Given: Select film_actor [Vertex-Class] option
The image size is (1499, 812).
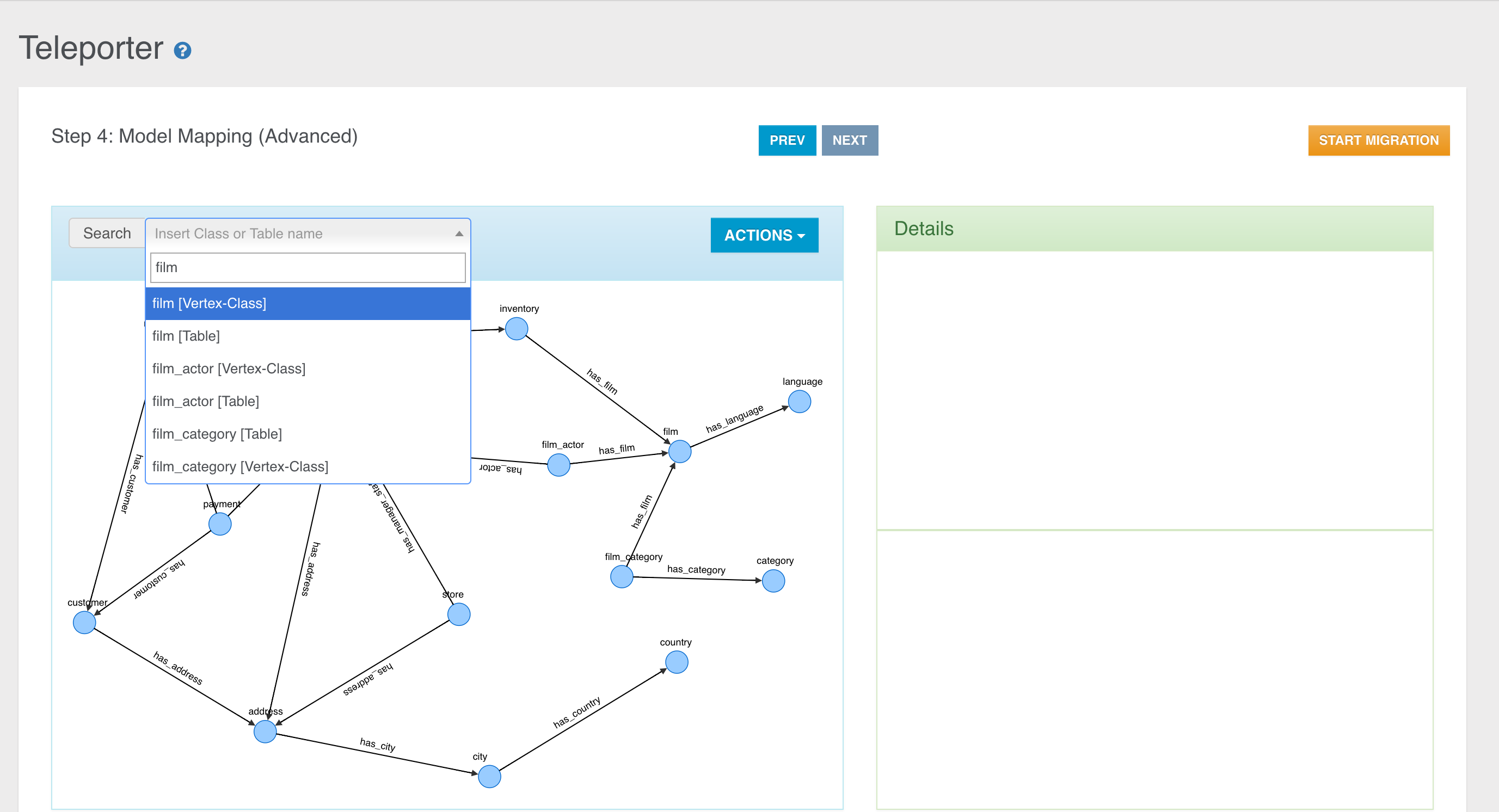Looking at the screenshot, I should 230,368.
